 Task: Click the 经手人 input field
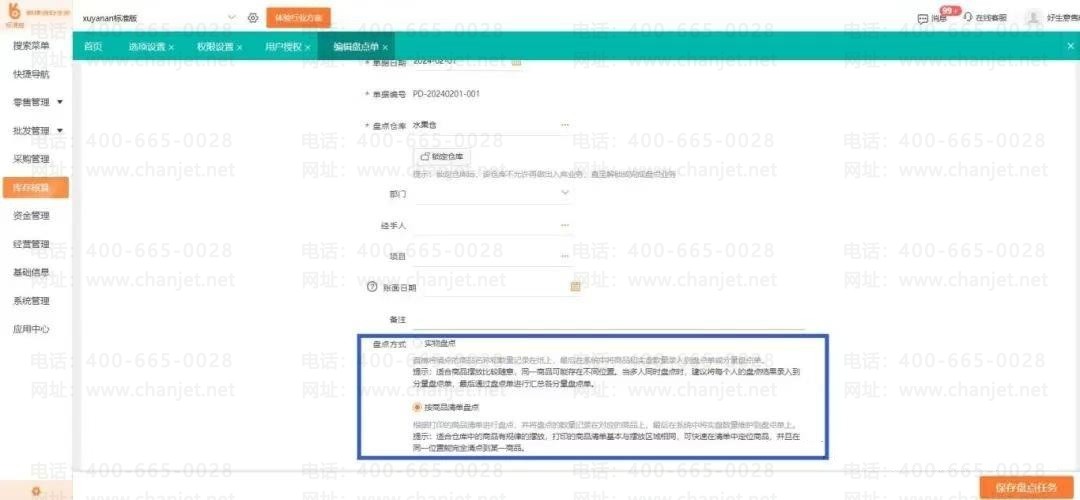tap(492, 225)
